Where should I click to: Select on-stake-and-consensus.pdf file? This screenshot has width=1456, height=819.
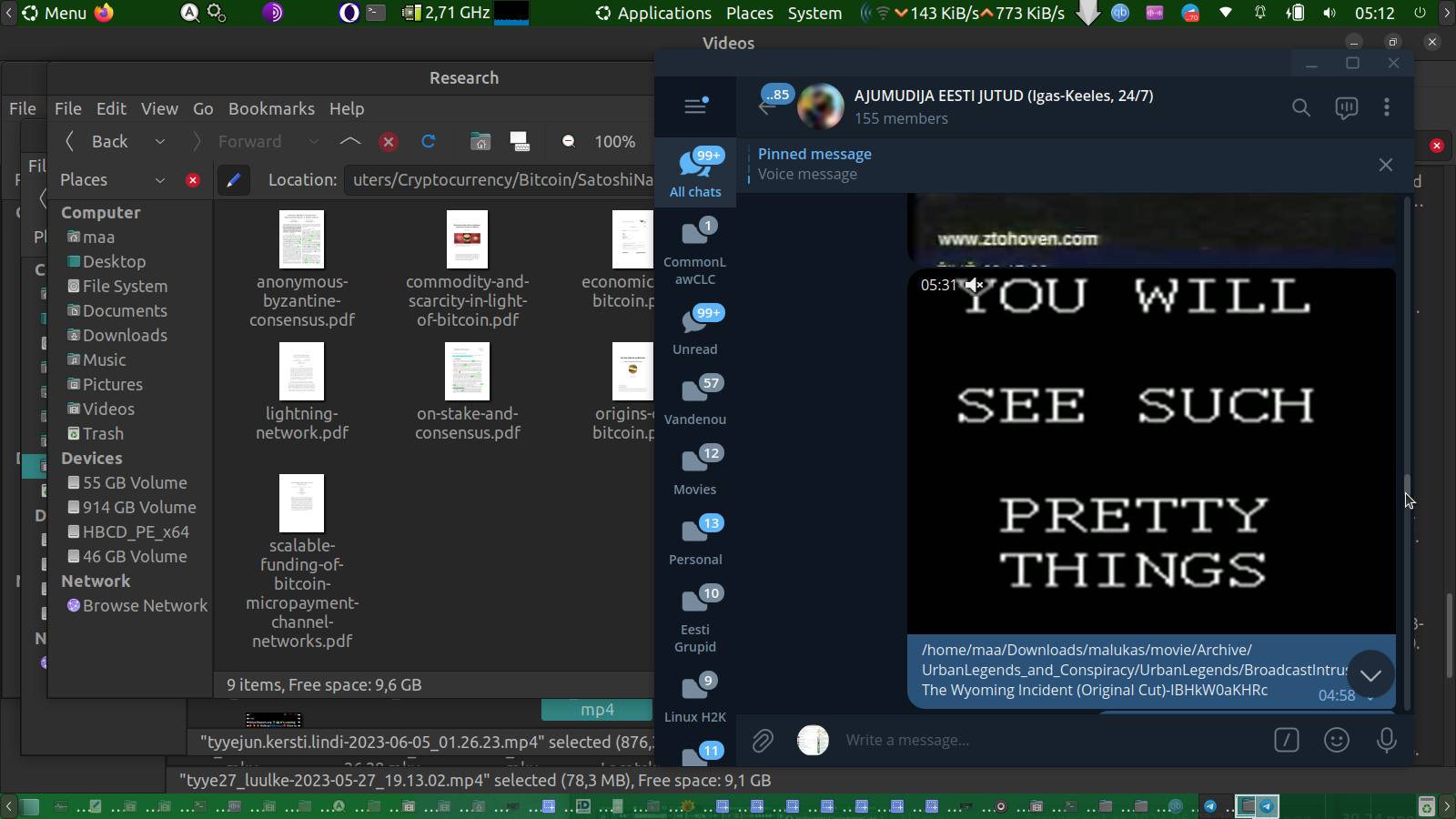468,393
